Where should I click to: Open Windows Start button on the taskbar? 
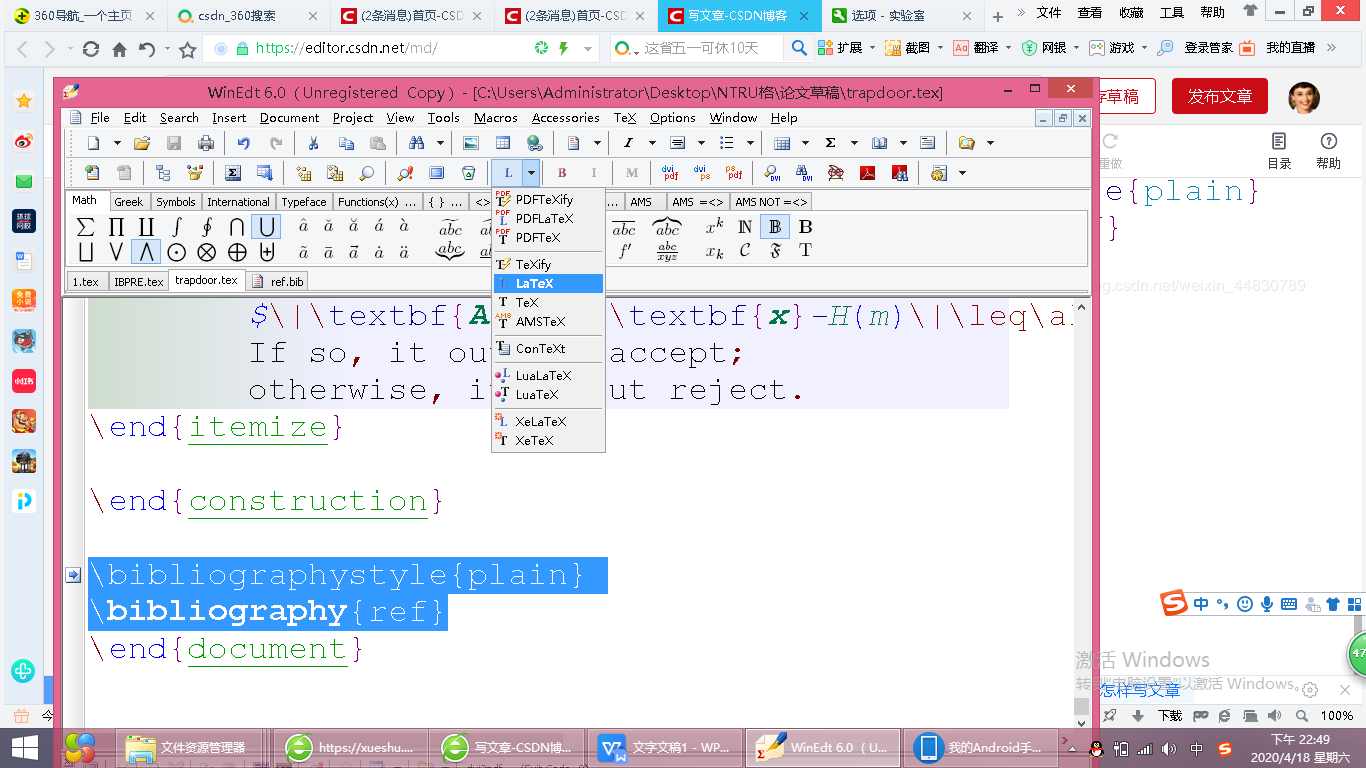(x=24, y=748)
